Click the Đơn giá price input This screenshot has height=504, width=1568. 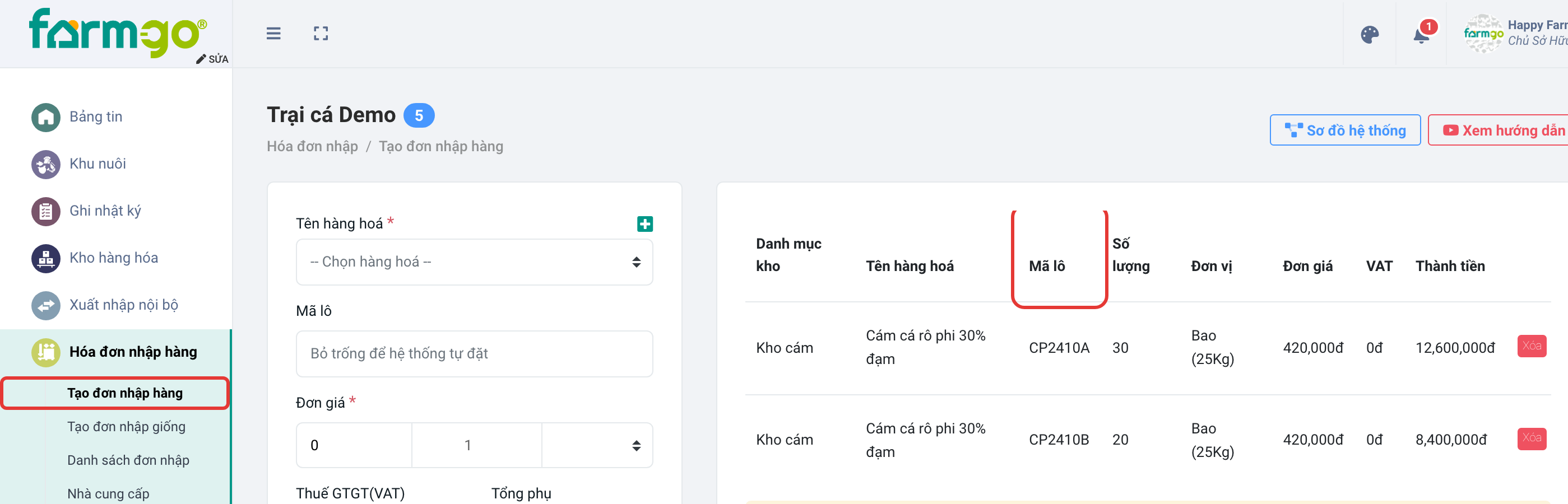point(354,445)
